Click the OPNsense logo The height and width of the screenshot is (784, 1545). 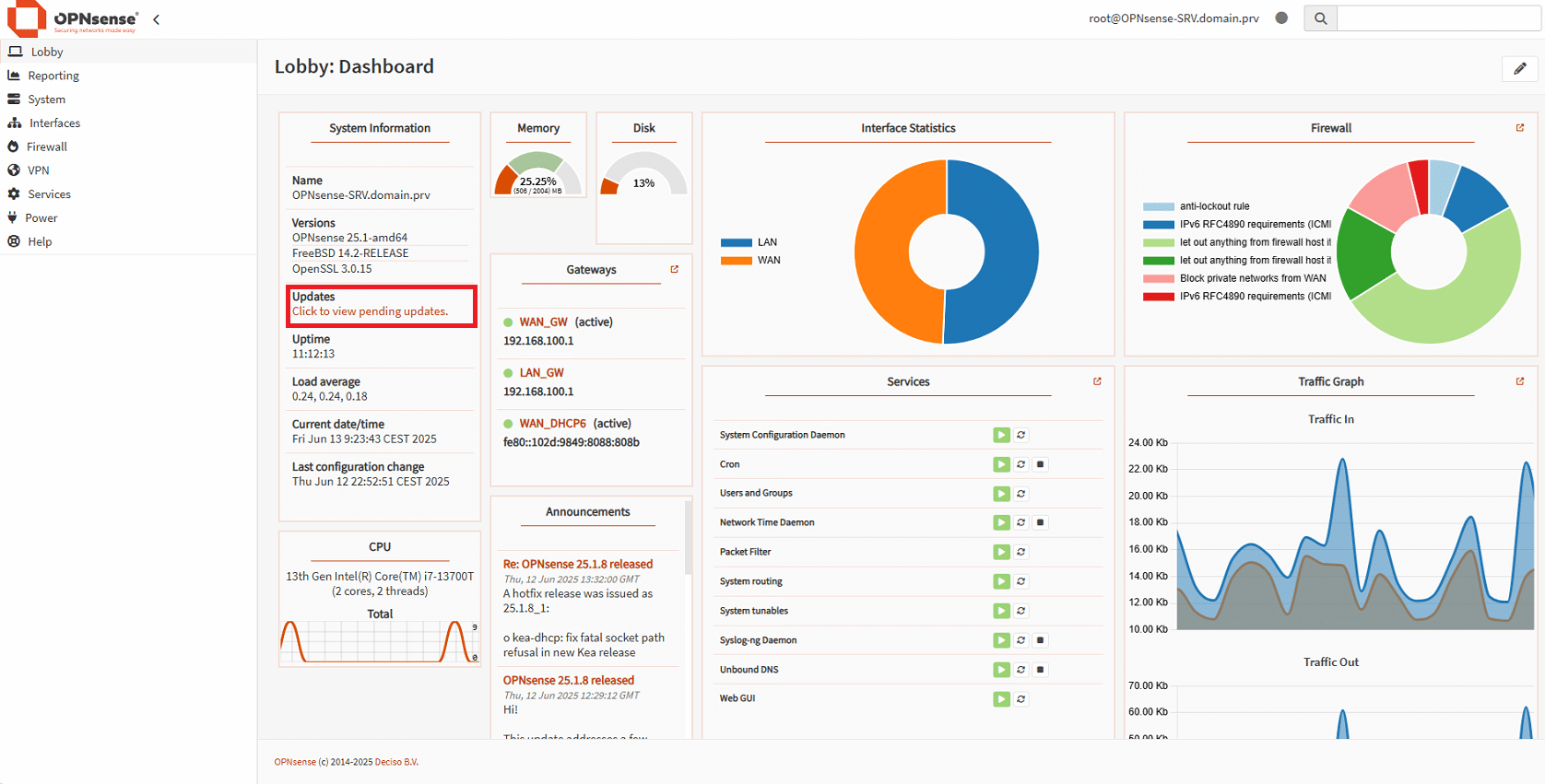coord(73,18)
